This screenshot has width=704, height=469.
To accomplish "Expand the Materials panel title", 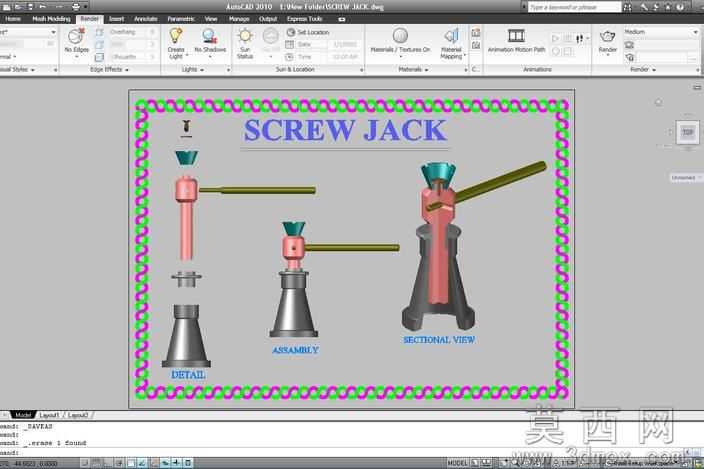I will tap(413, 70).
